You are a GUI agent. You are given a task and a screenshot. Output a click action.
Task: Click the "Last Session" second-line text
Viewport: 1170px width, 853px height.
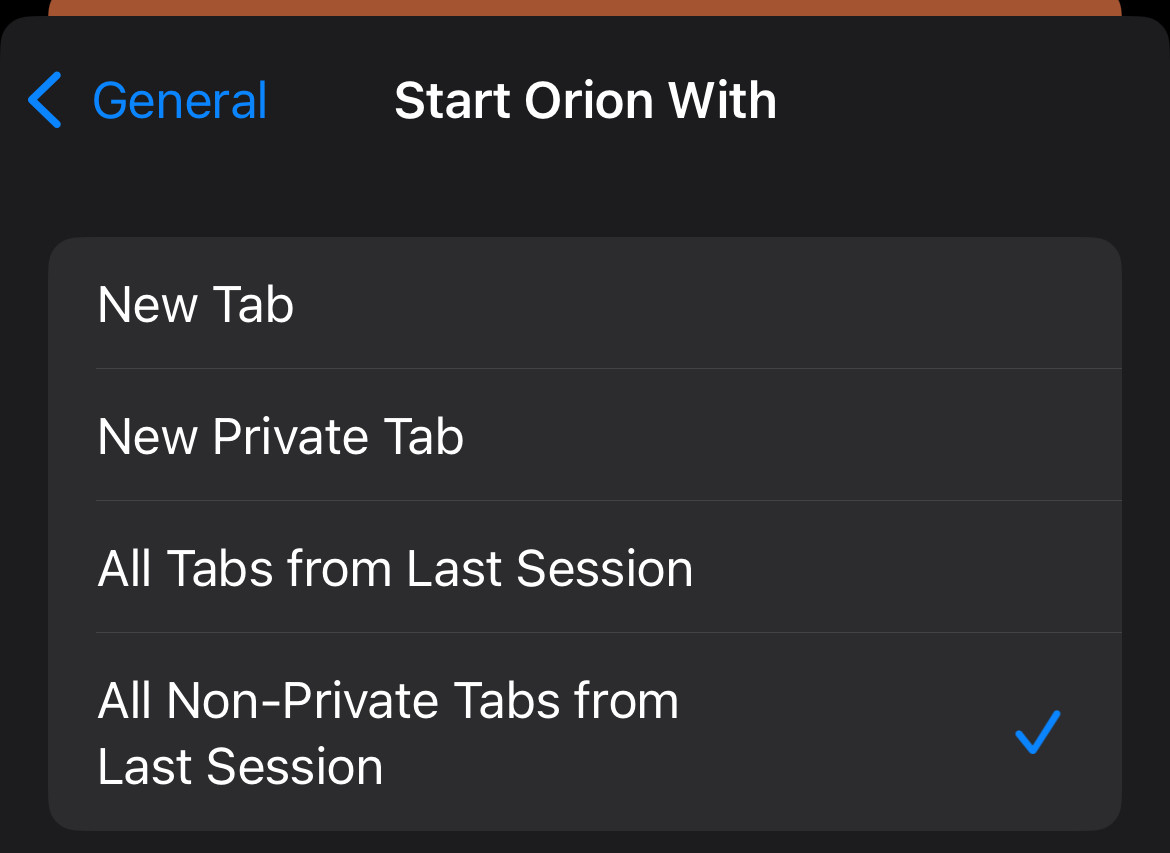pyautogui.click(x=240, y=767)
